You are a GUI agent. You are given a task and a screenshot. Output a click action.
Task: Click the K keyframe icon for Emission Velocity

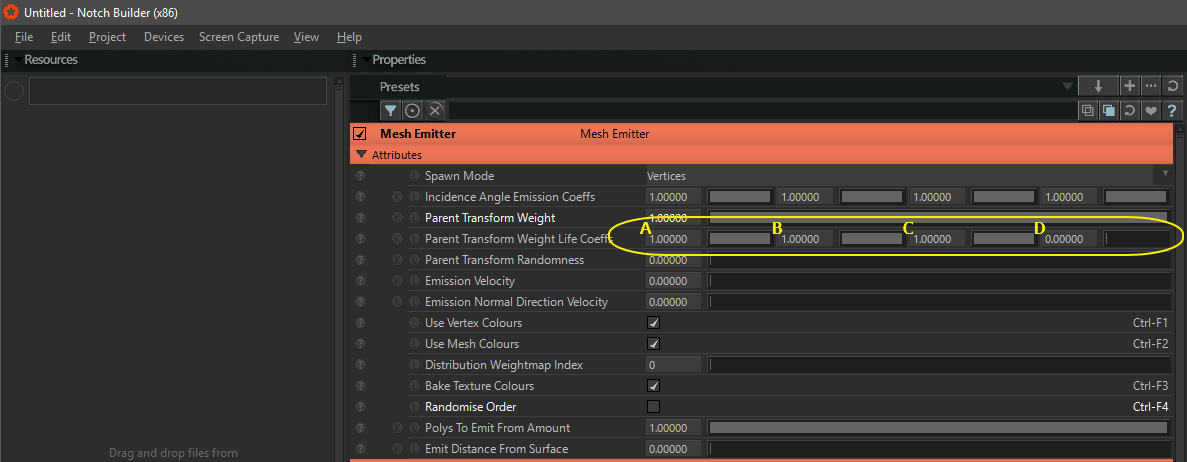pos(398,281)
